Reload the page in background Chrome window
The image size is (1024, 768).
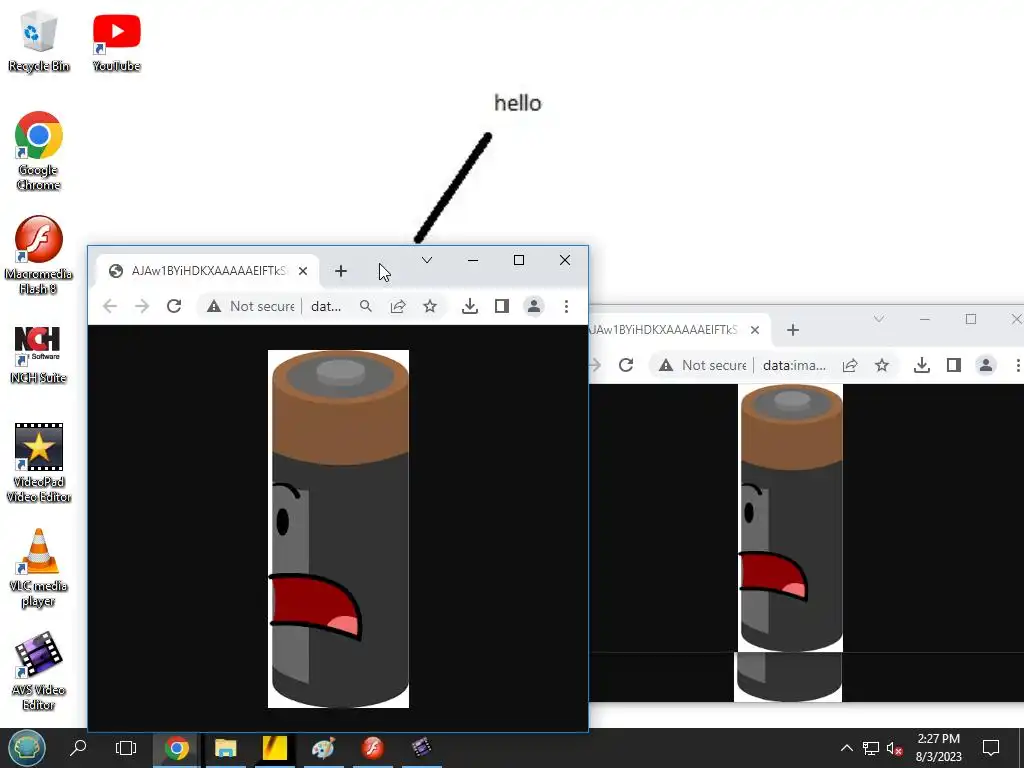(x=626, y=364)
